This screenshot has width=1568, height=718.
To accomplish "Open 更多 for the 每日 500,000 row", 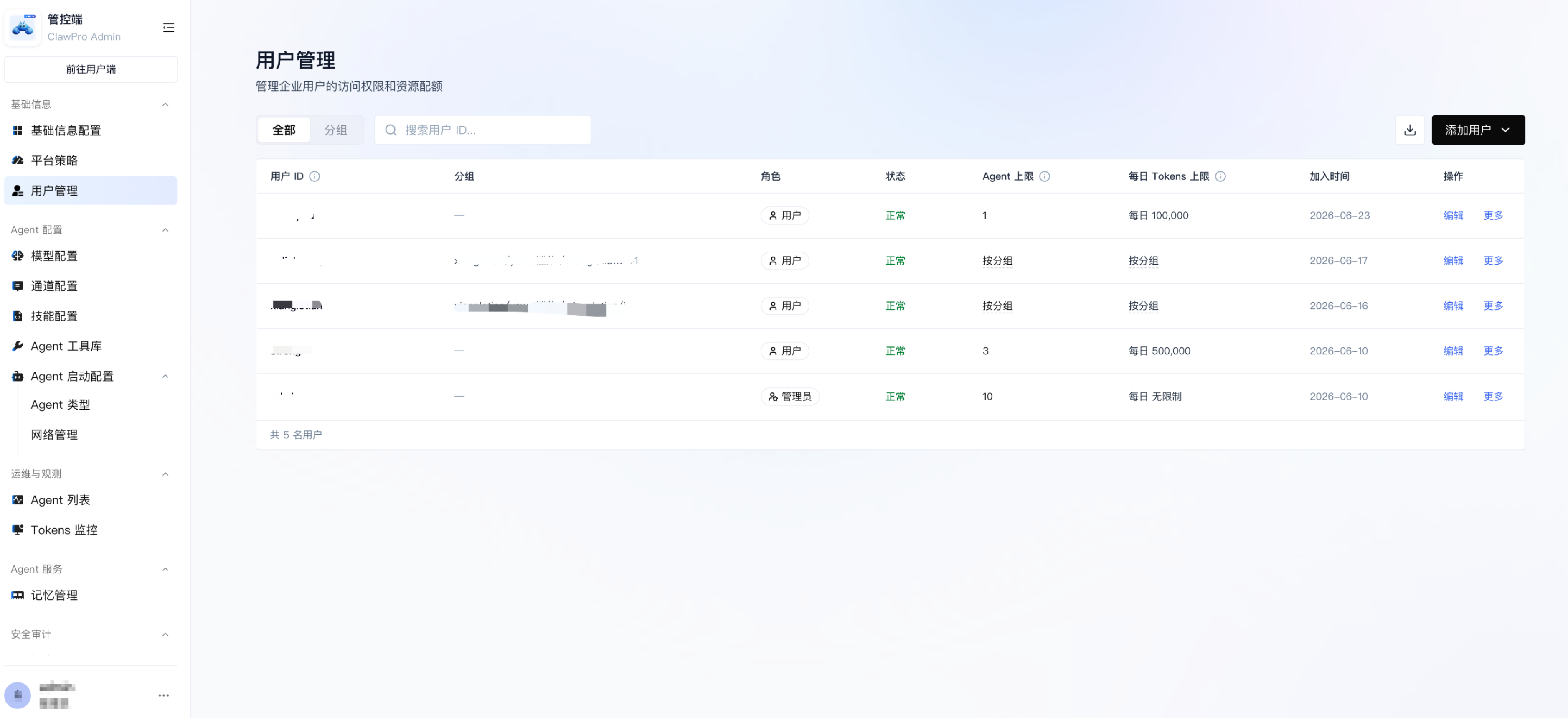I will [1493, 351].
